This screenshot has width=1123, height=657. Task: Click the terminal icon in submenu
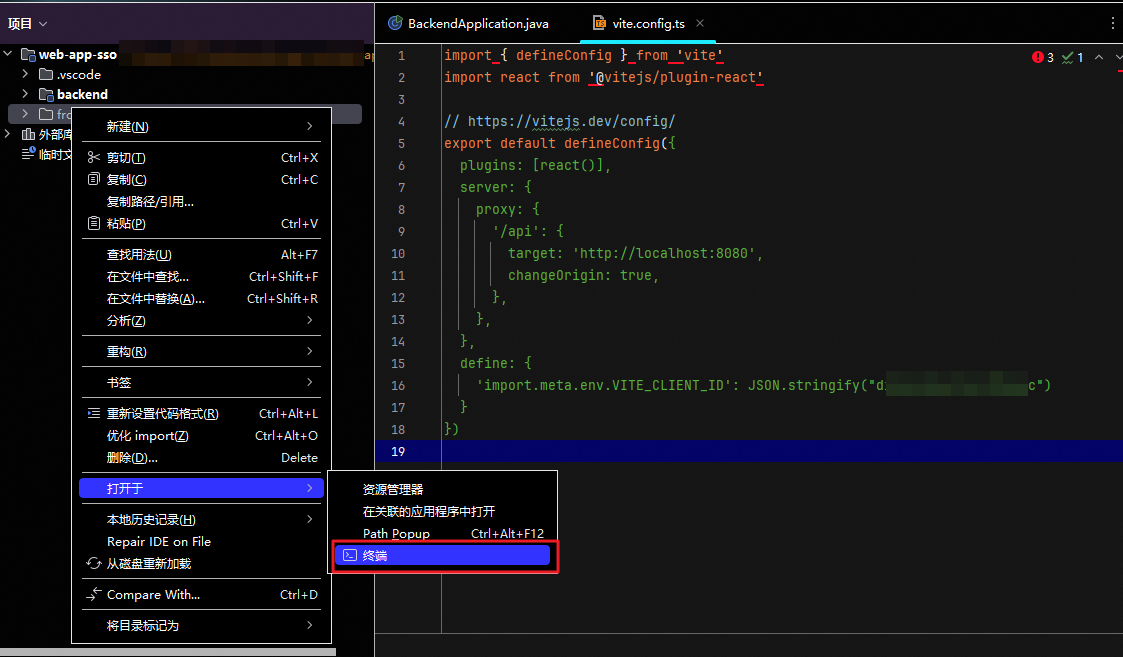click(x=350, y=555)
